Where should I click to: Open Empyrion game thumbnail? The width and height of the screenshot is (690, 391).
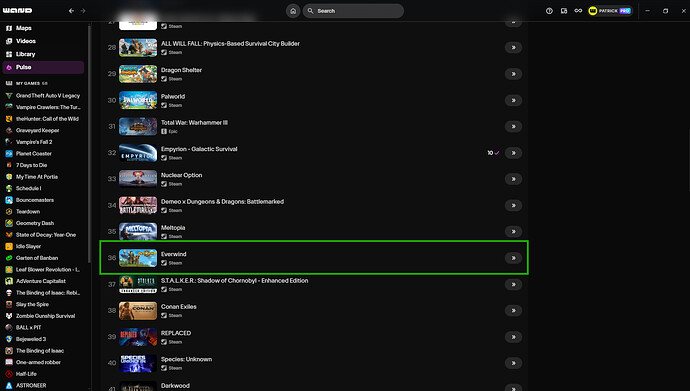pyautogui.click(x=138, y=153)
